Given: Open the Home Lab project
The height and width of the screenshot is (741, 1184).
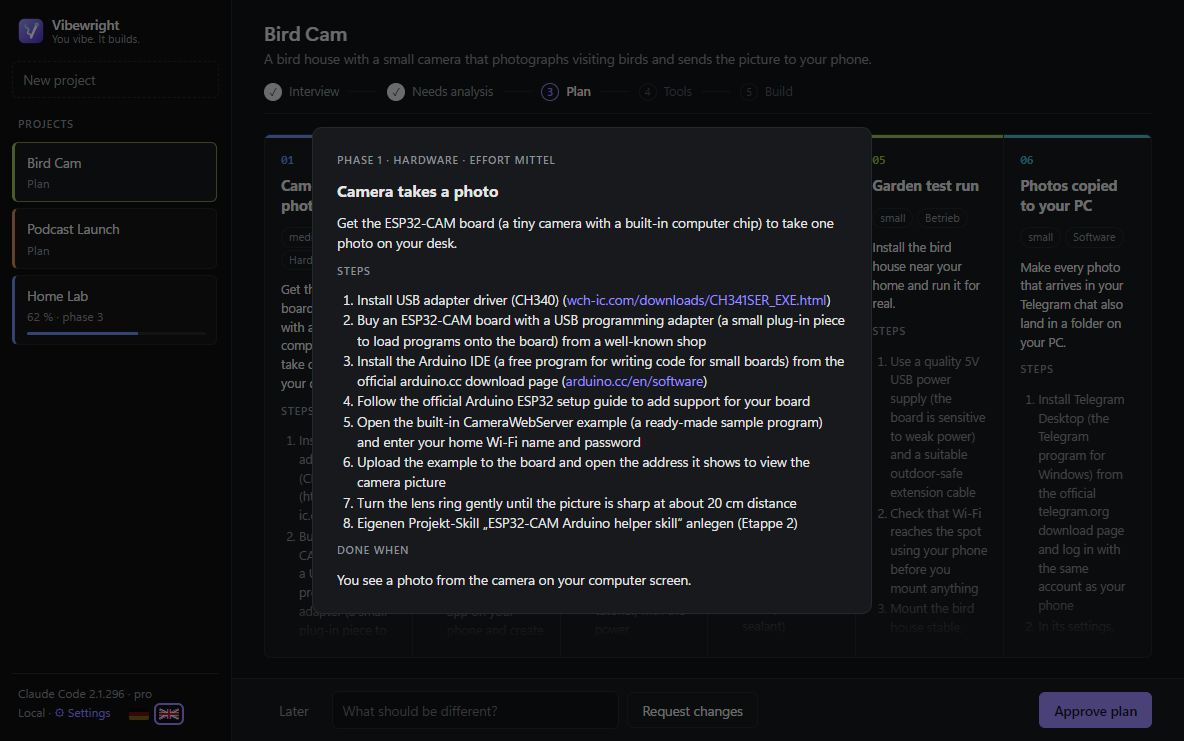Looking at the screenshot, I should pyautogui.click(x=115, y=310).
